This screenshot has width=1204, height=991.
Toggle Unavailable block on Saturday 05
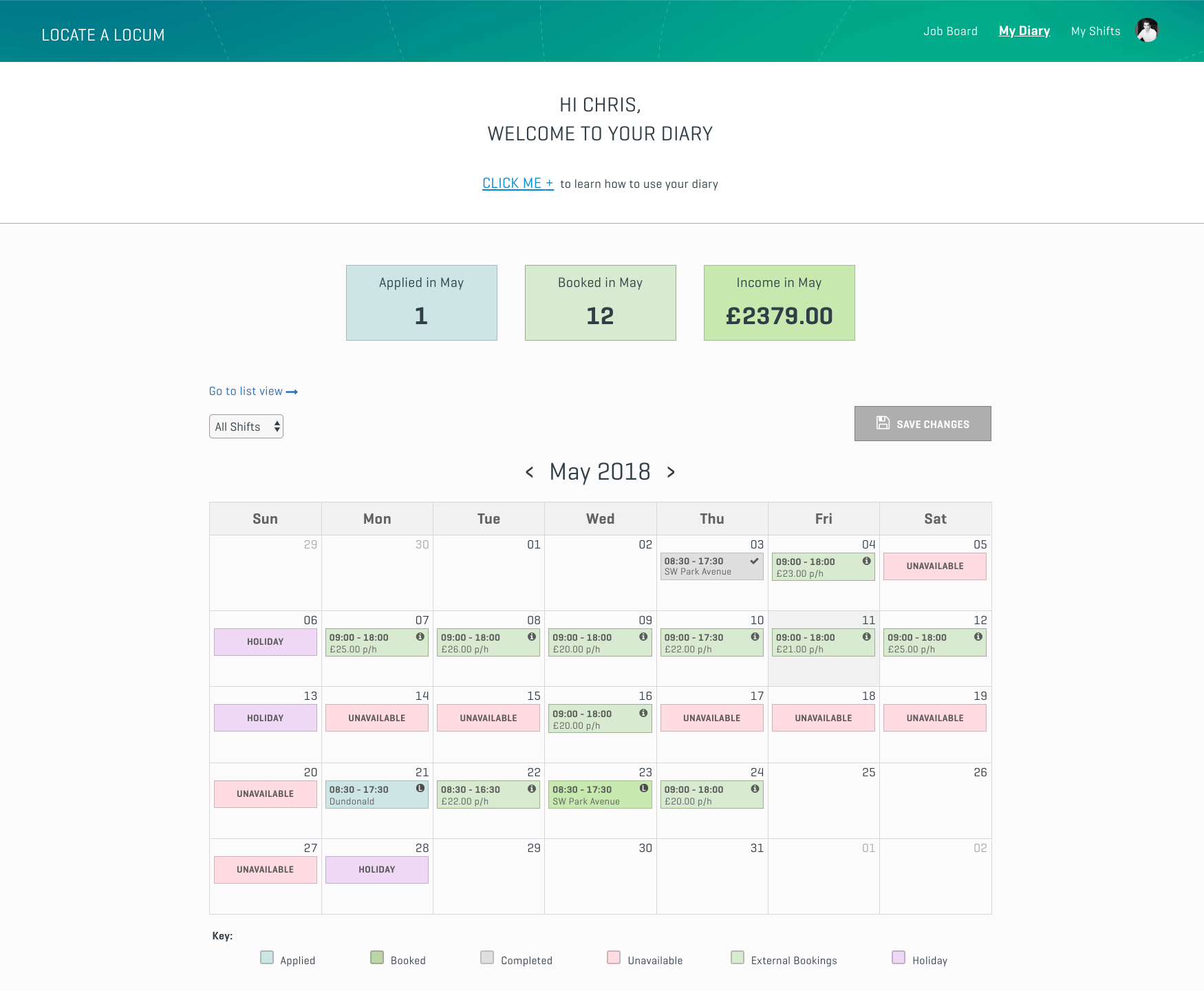[934, 566]
